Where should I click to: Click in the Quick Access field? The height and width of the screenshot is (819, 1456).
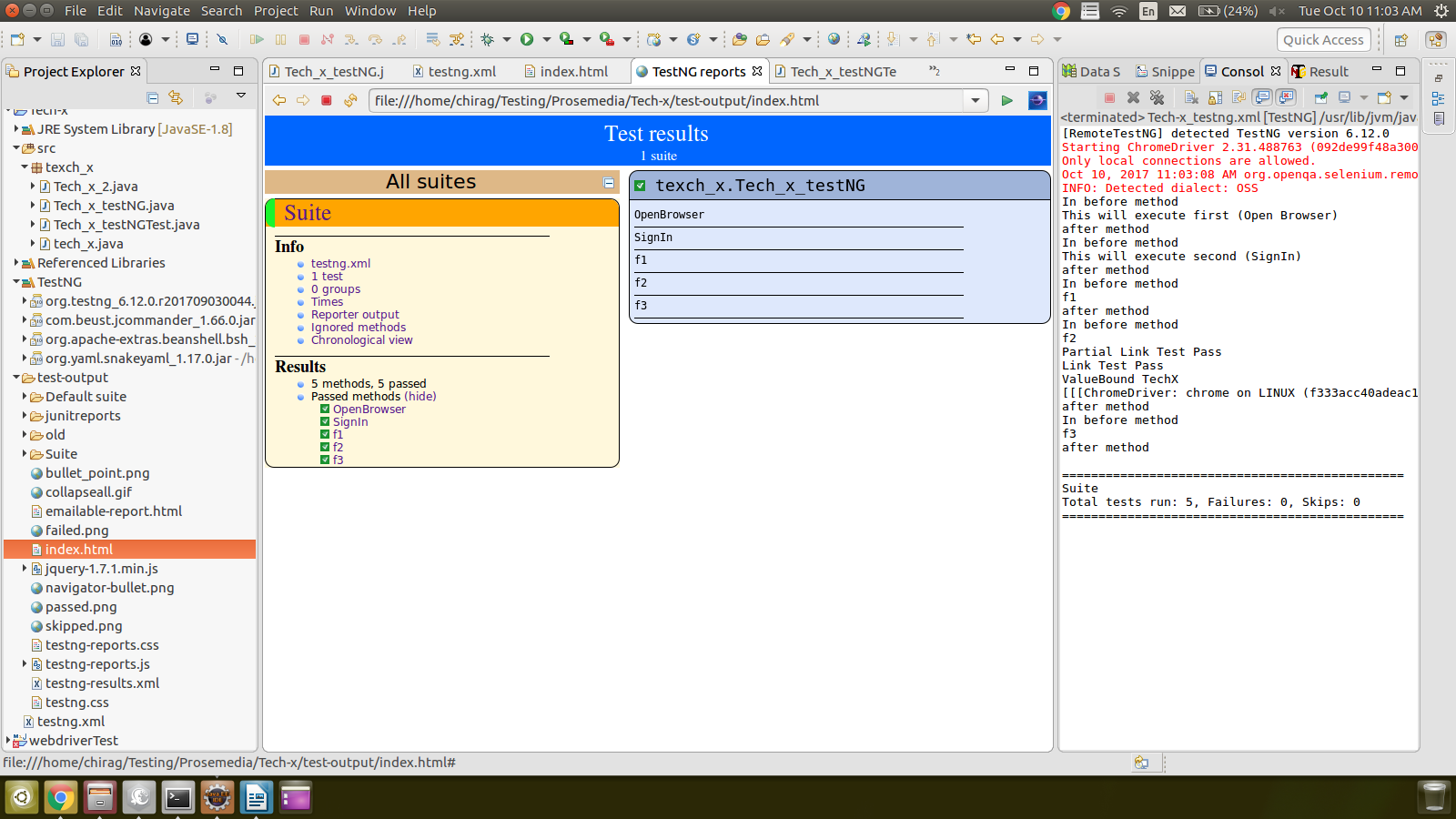[1323, 39]
